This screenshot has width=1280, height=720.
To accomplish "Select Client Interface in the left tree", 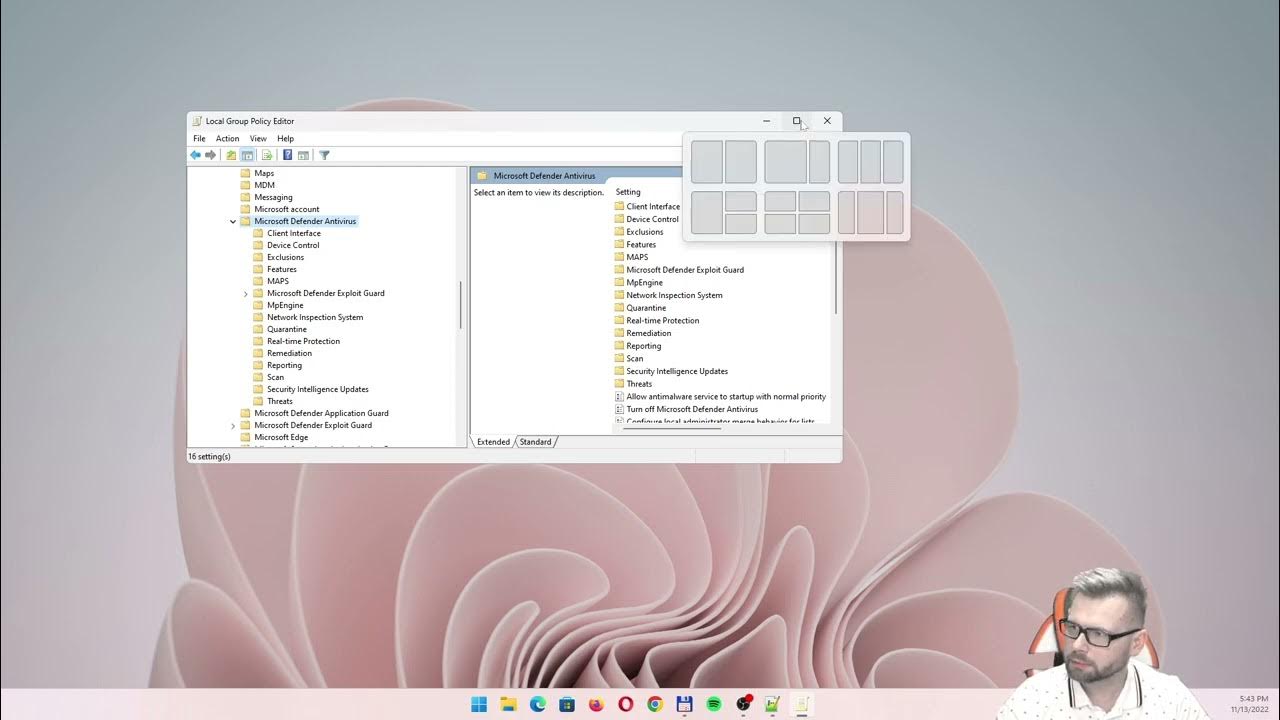I will [294, 233].
